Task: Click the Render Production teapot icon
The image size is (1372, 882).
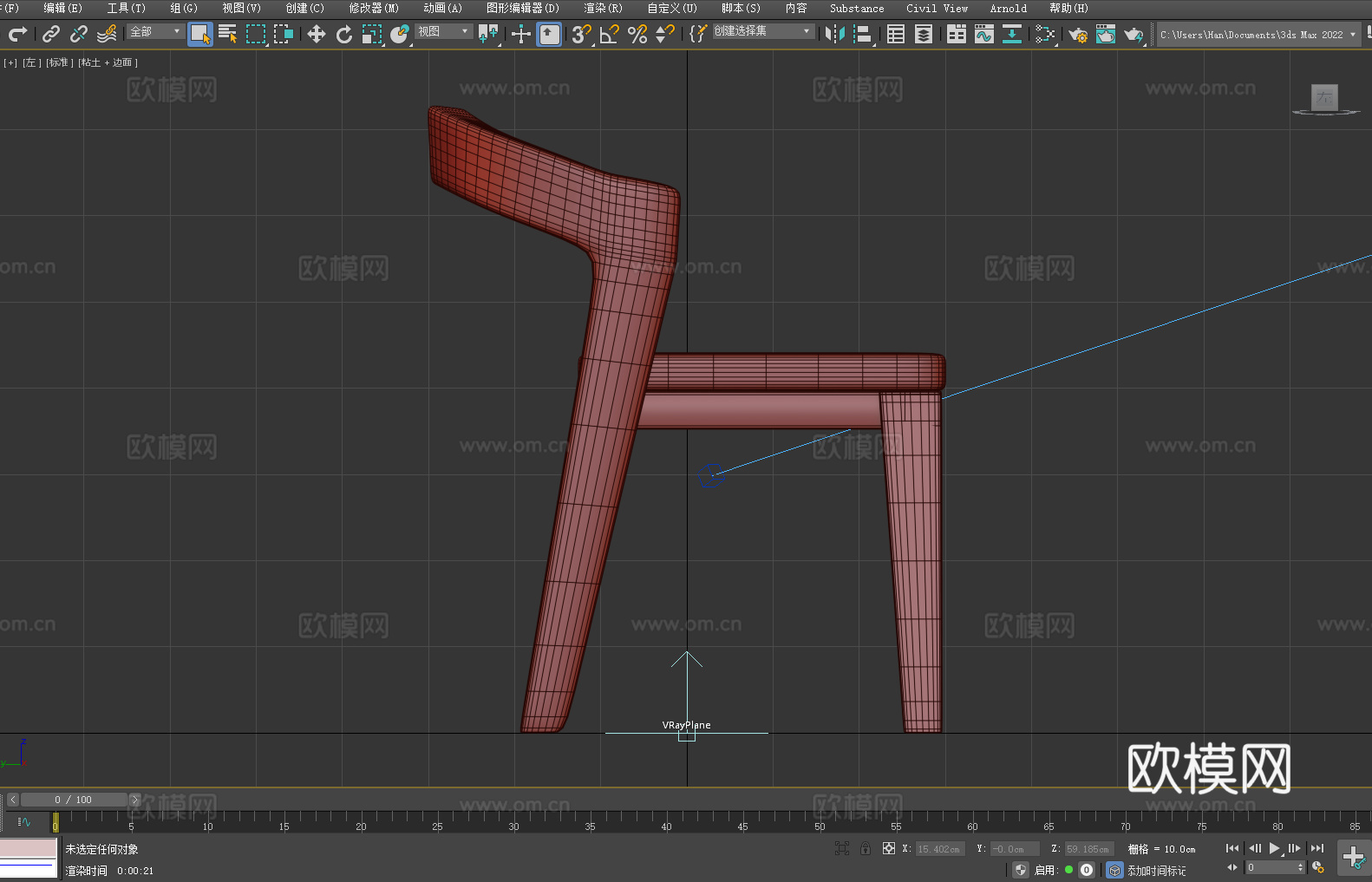Action: [x=1134, y=34]
